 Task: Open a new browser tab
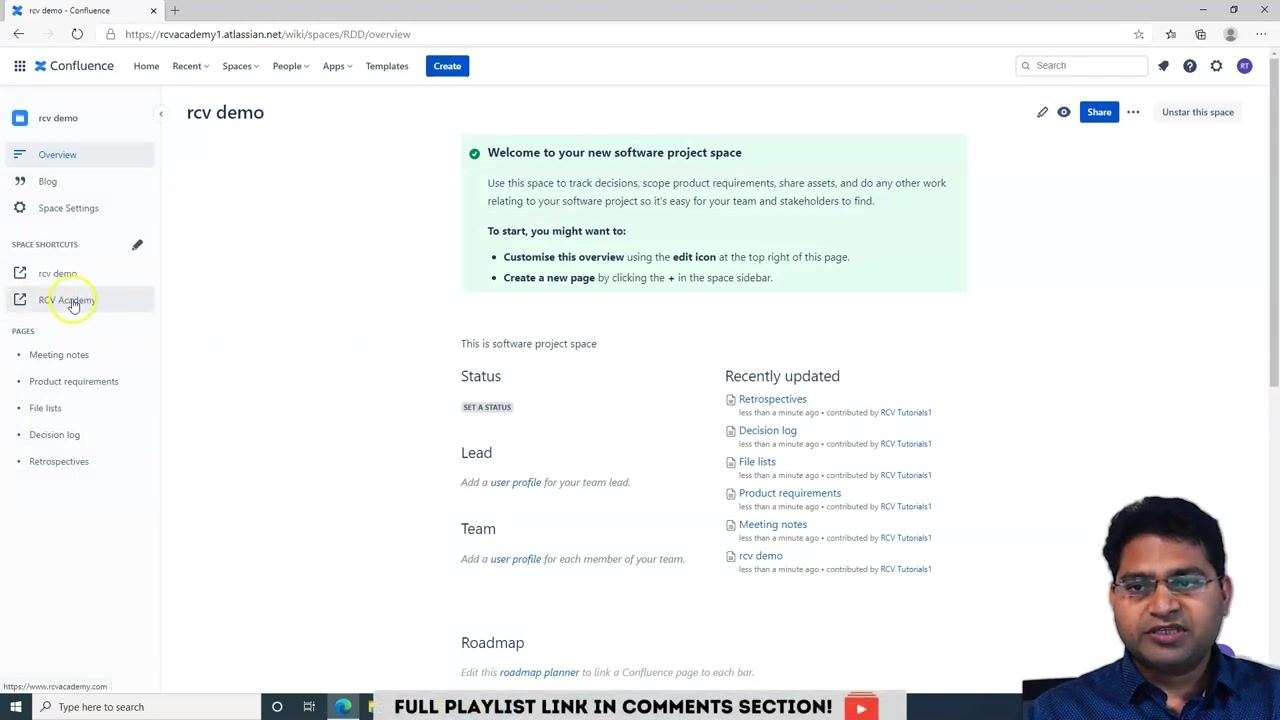coord(175,10)
